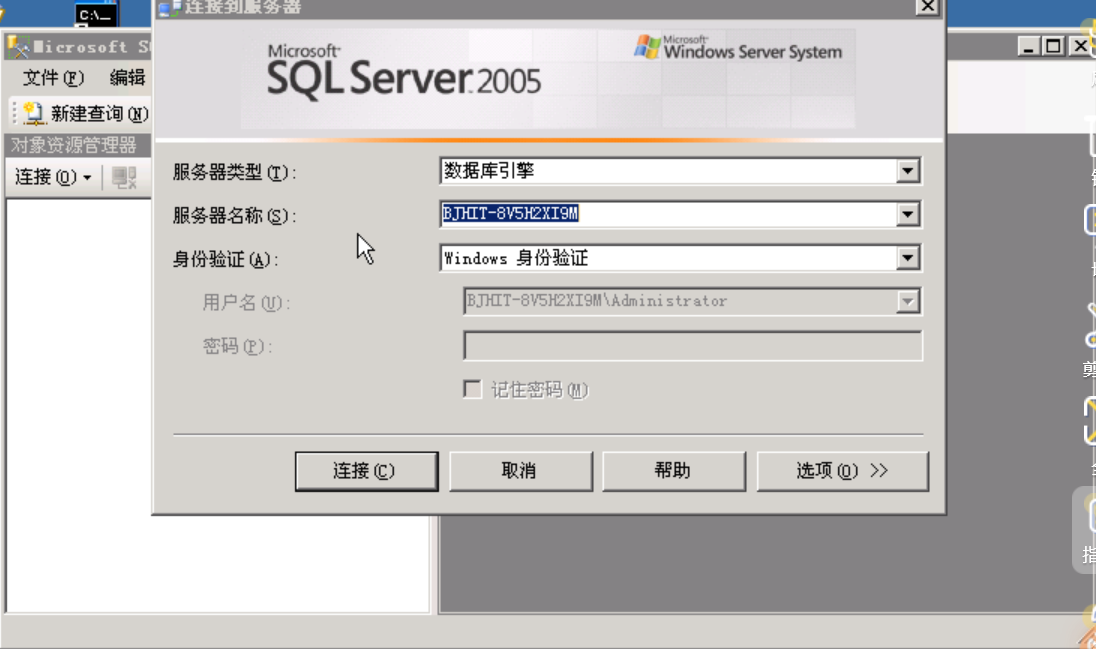Click the 新建查询(N) toolbar button
Viewport: 1096px width, 649px height.
(85, 113)
